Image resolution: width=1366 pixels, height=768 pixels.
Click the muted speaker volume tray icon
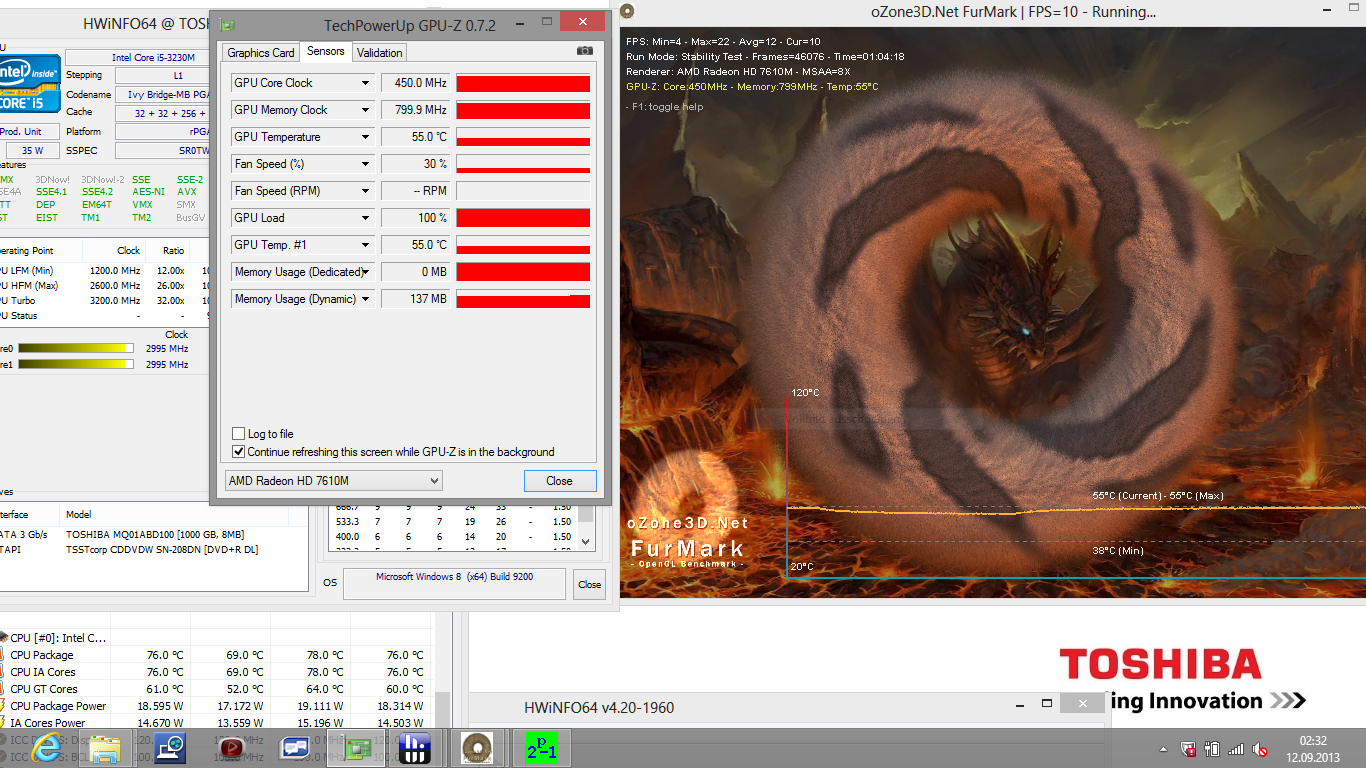[x=1261, y=749]
